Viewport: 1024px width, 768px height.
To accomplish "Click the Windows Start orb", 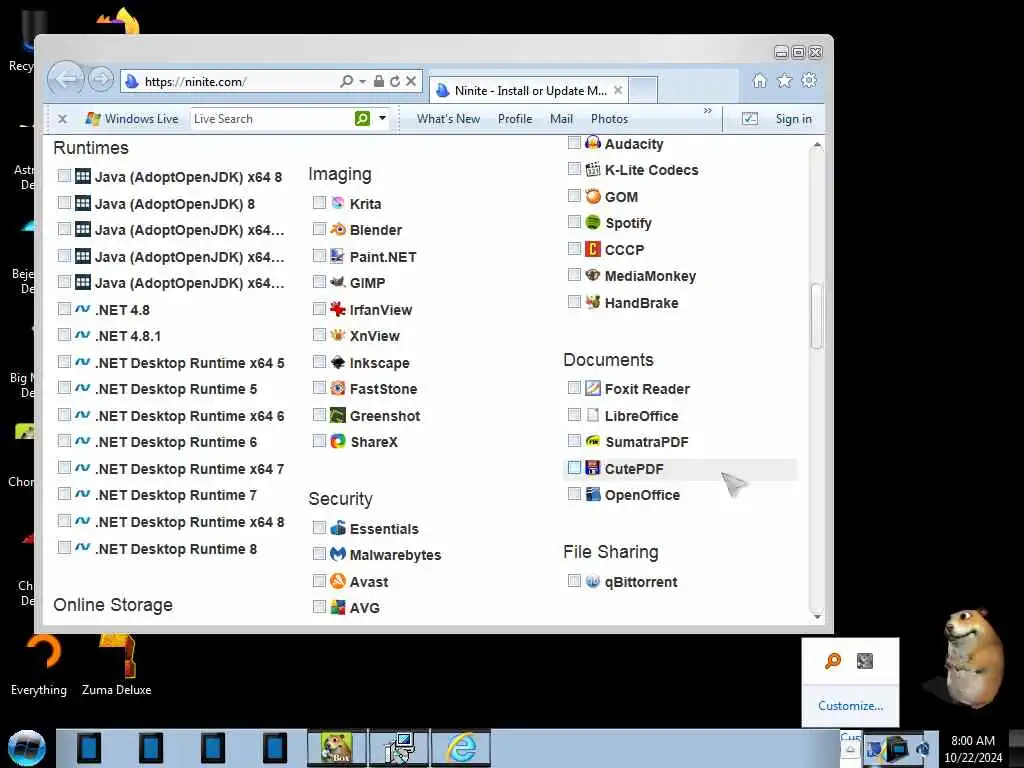I will [x=26, y=748].
